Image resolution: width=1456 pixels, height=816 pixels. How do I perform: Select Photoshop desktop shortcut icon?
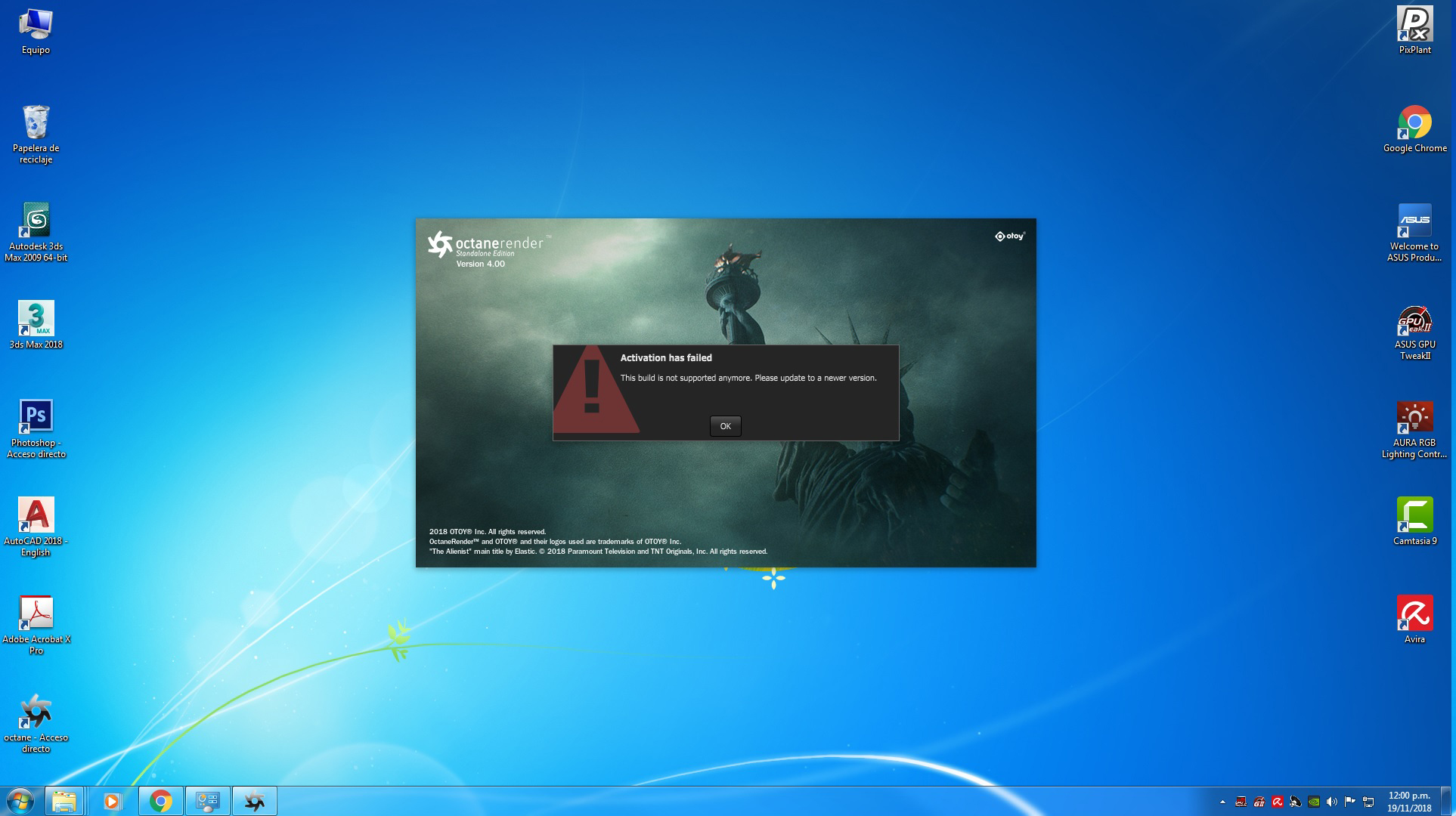click(x=36, y=417)
